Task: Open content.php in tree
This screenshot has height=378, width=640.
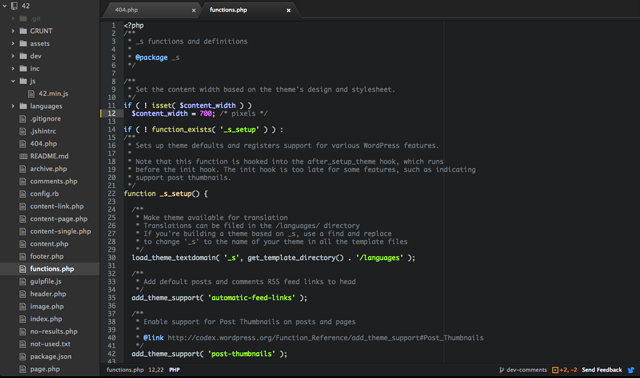Action: 50,244
